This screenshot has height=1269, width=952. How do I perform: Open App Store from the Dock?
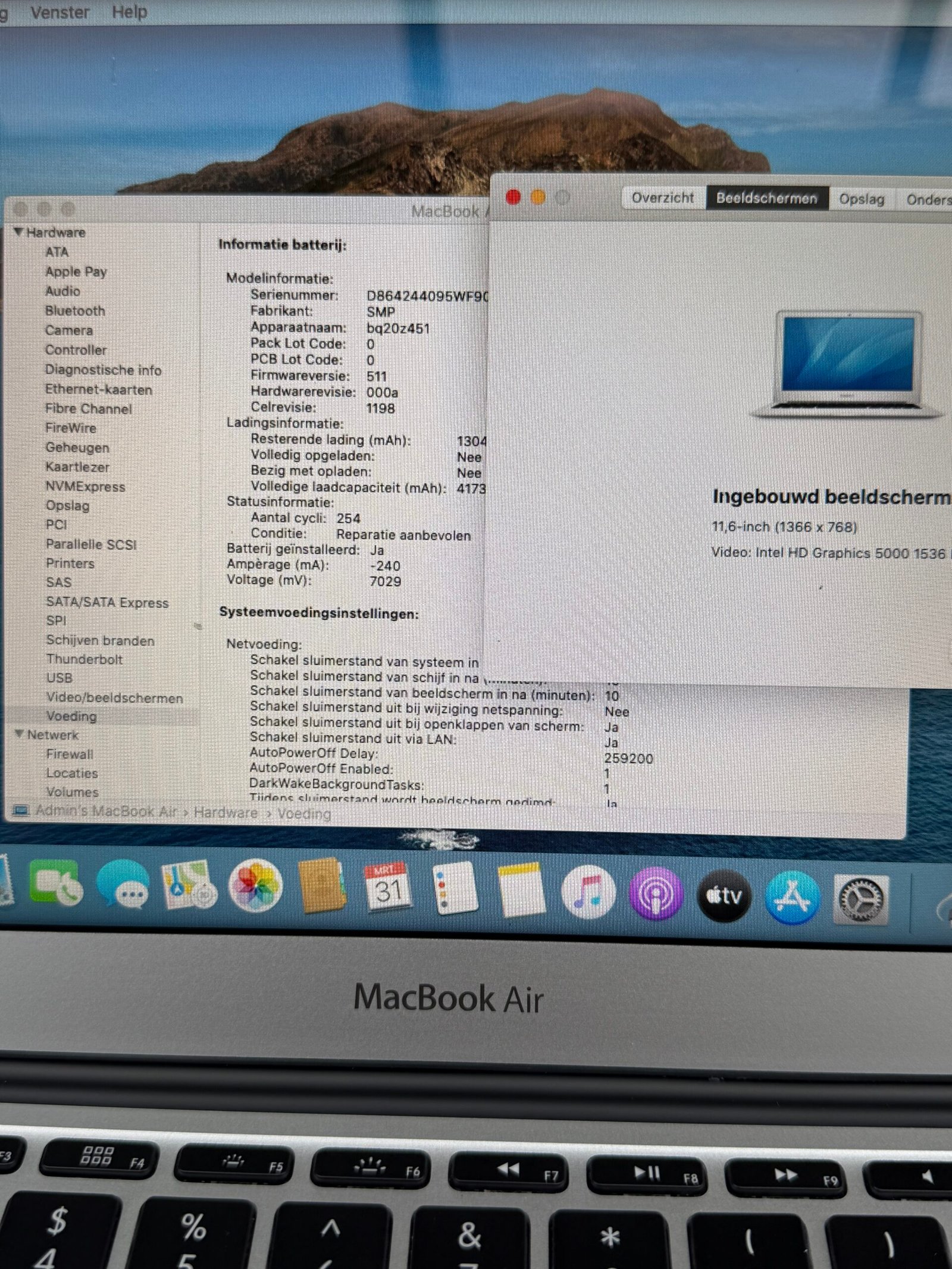(x=793, y=897)
